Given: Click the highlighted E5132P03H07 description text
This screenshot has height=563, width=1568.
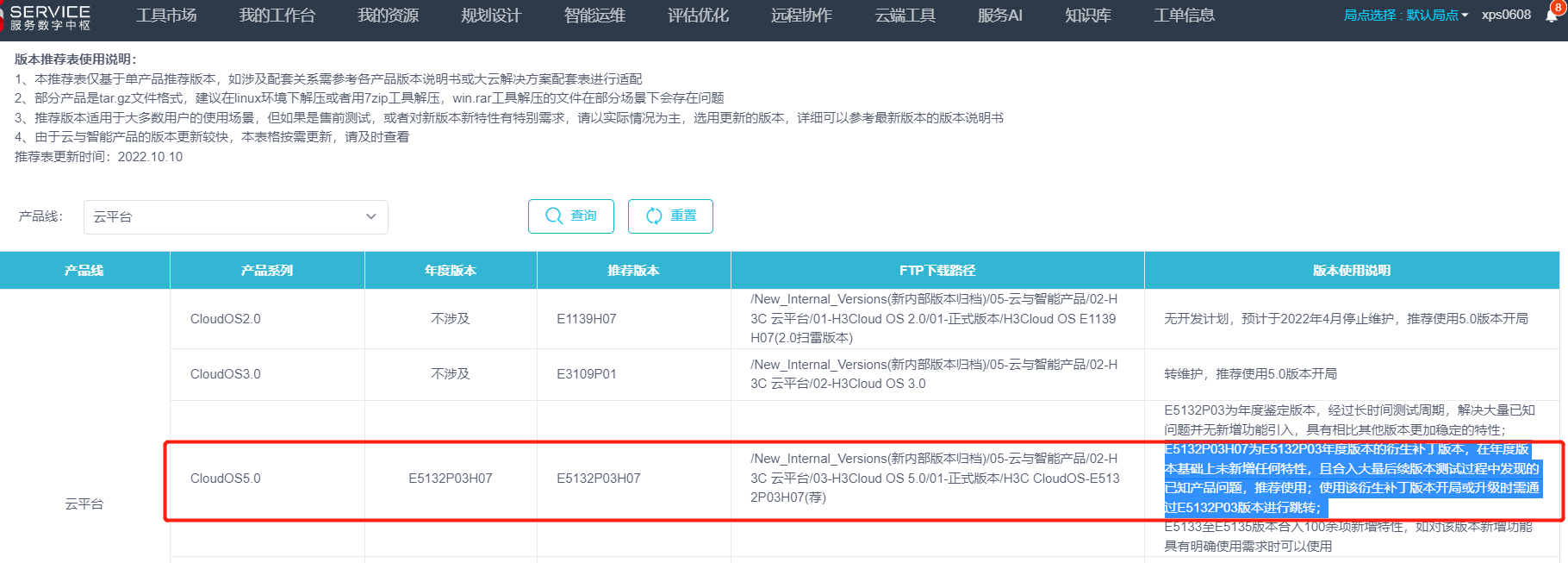Looking at the screenshot, I should [1352, 479].
